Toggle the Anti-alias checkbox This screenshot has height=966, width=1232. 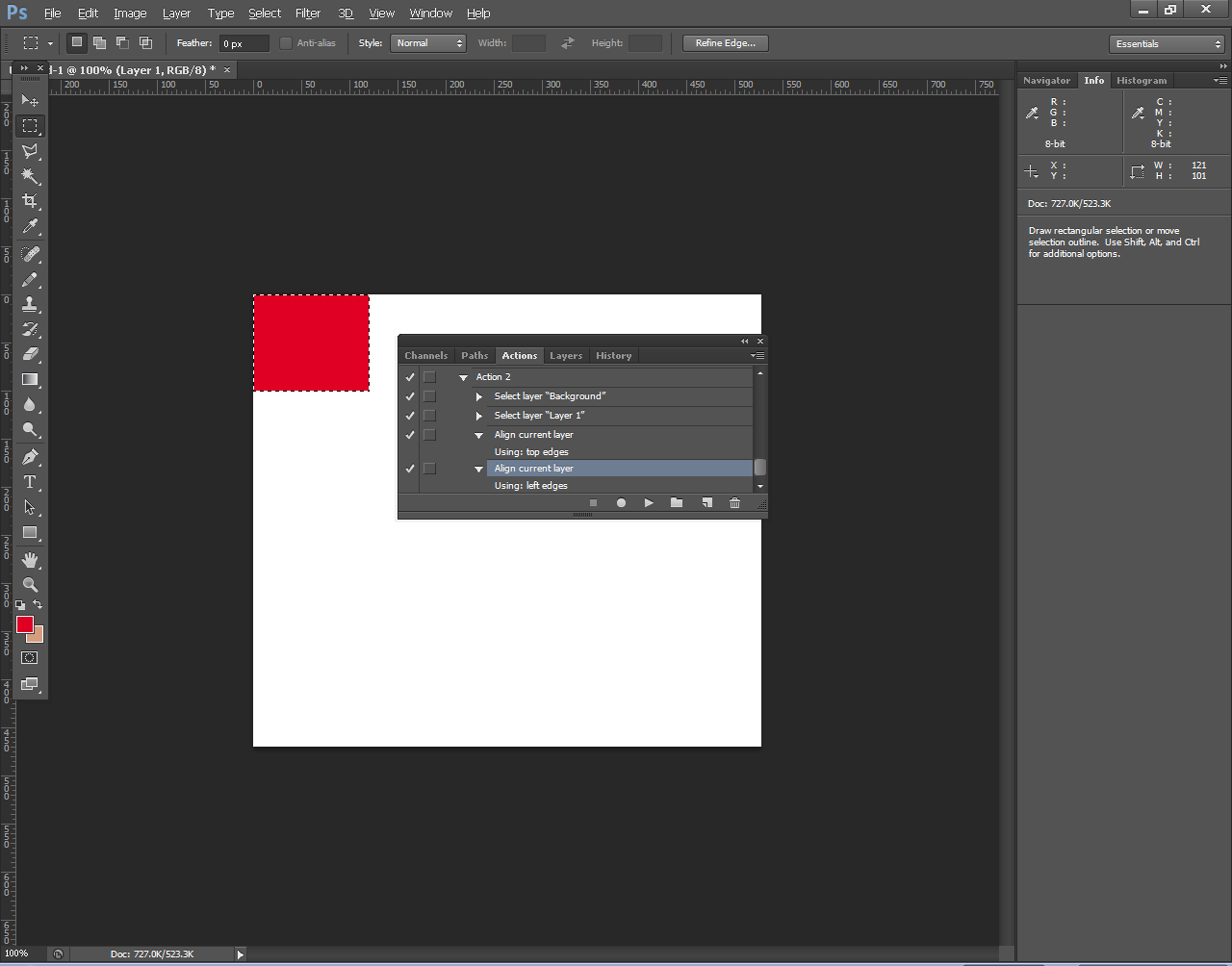click(x=286, y=43)
